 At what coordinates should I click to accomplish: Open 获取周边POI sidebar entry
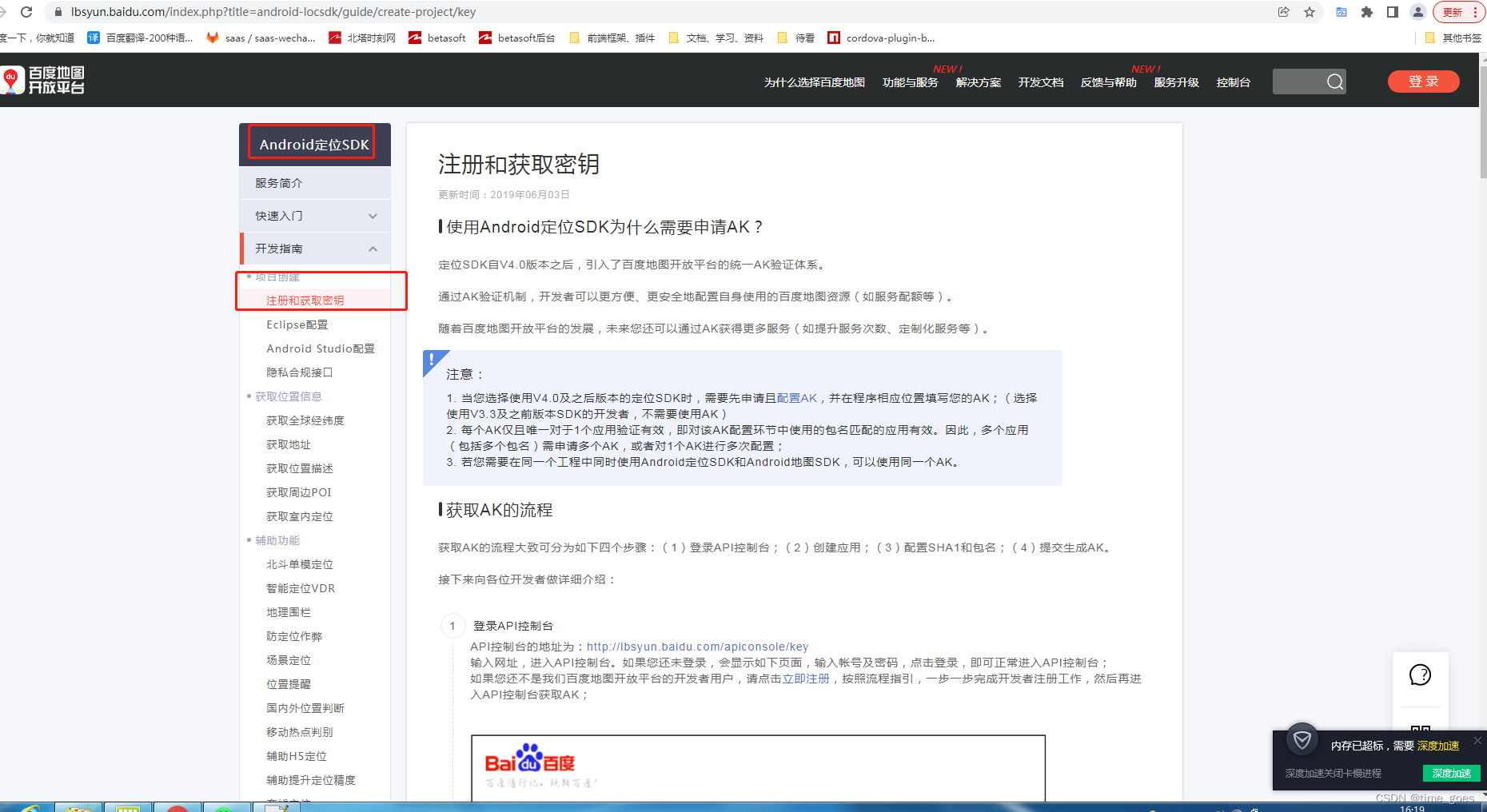pos(299,492)
